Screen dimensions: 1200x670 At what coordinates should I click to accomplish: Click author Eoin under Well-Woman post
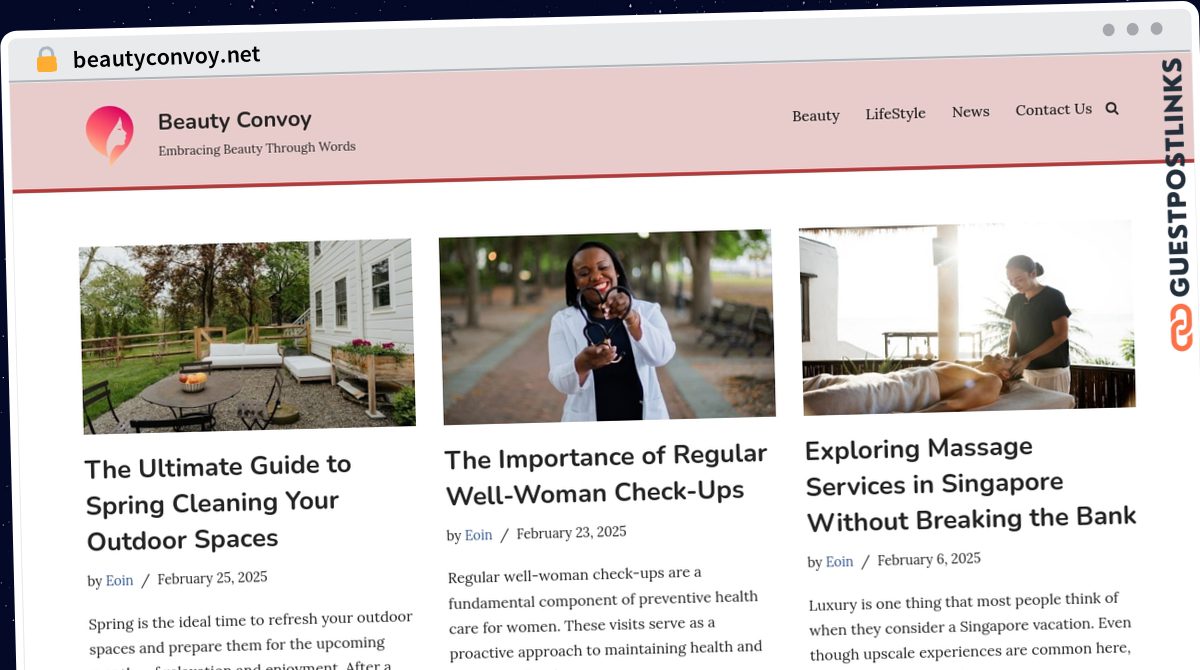click(x=479, y=535)
